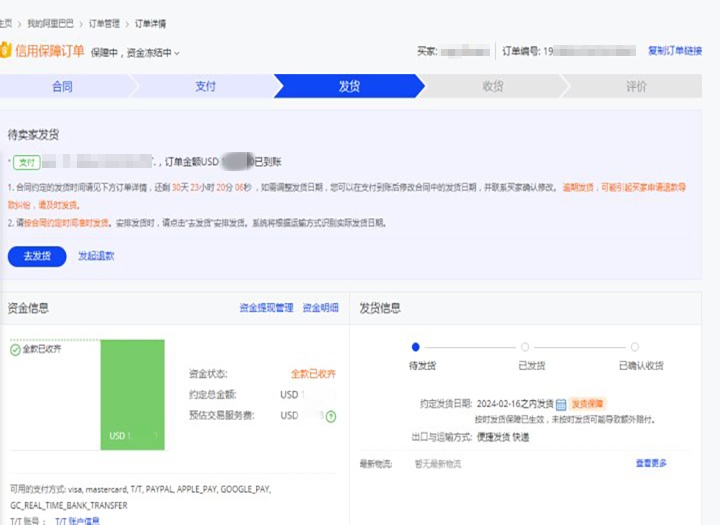
Task: Click the 订单管理 breadcrumb
Action: [104, 23]
